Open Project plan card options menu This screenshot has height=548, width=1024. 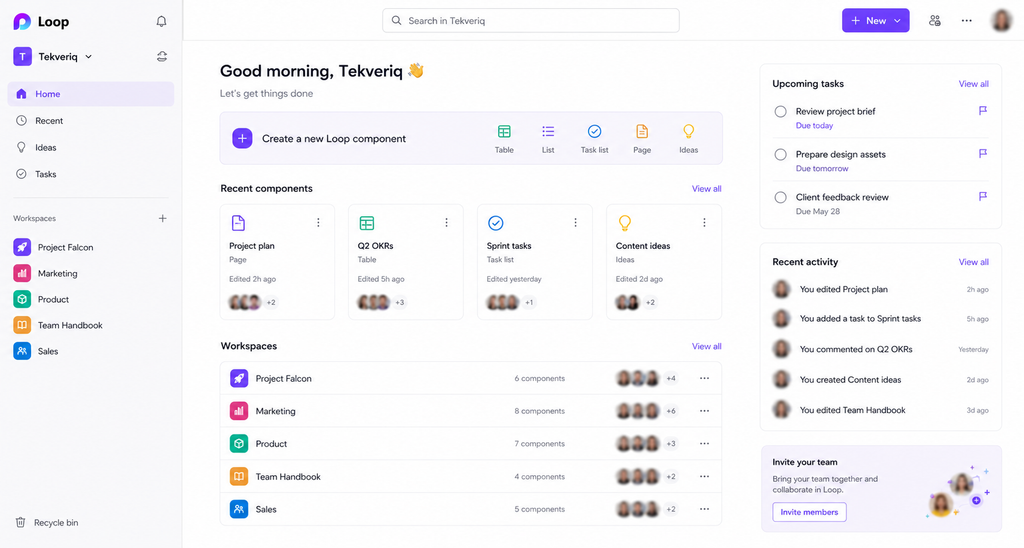point(318,223)
